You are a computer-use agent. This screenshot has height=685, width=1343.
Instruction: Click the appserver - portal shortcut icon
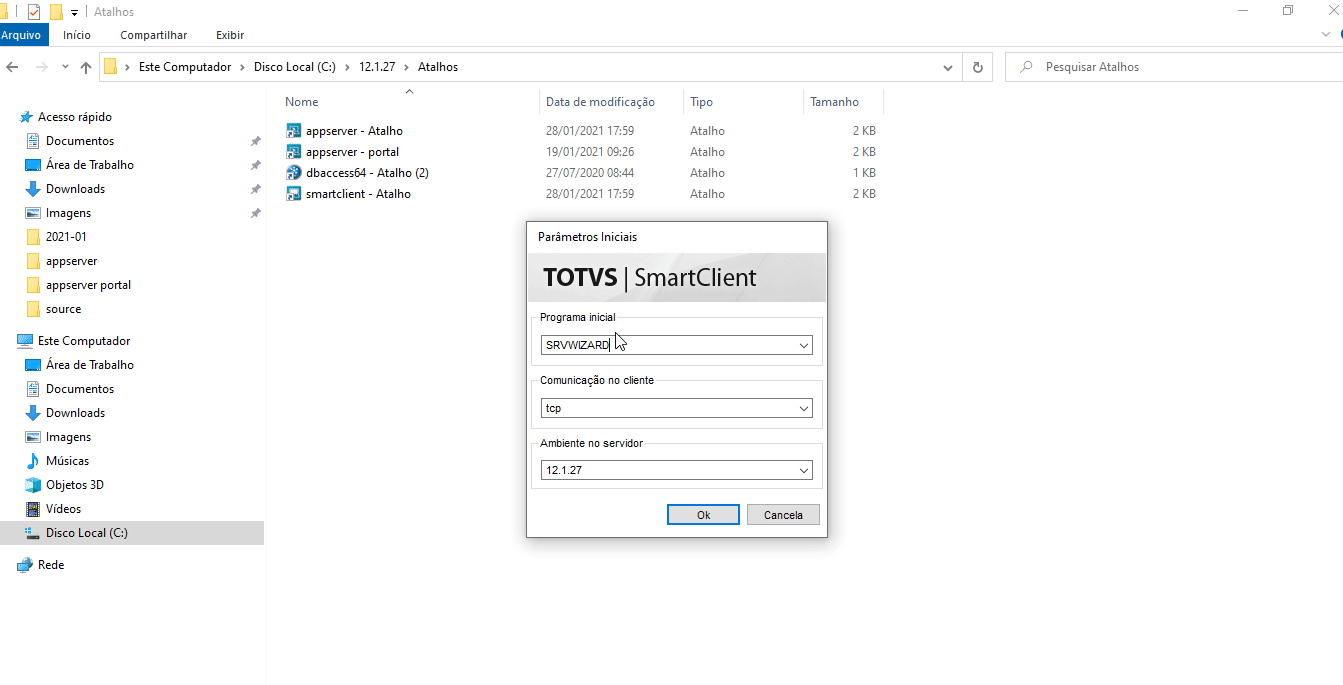(294, 152)
